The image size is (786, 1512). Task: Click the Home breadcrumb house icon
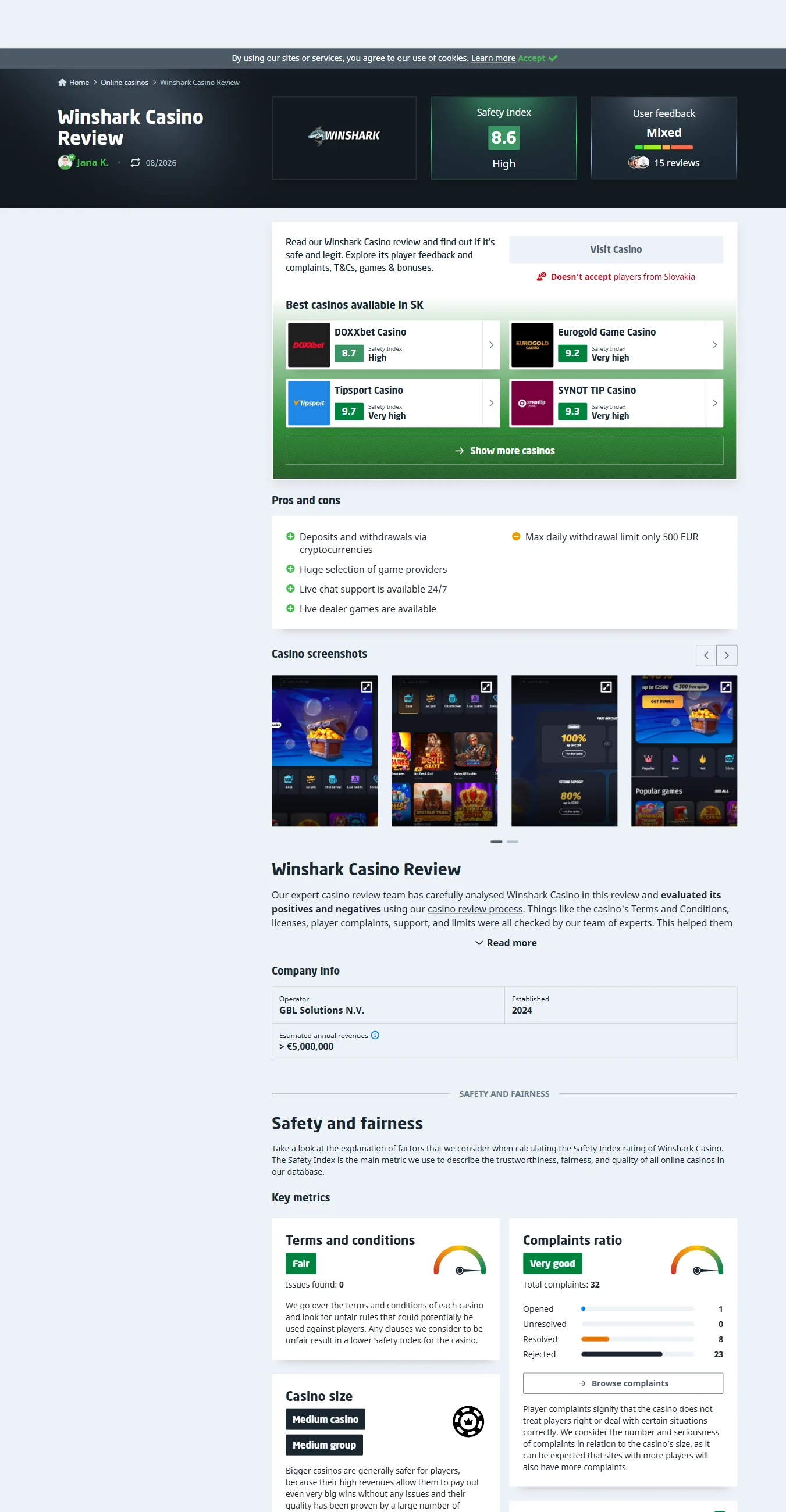[x=62, y=82]
